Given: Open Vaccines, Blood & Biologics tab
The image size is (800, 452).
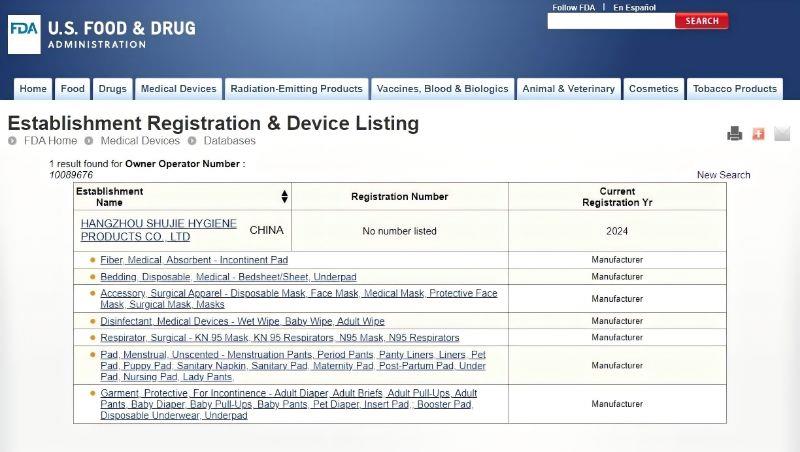Looking at the screenshot, I should pos(442,89).
